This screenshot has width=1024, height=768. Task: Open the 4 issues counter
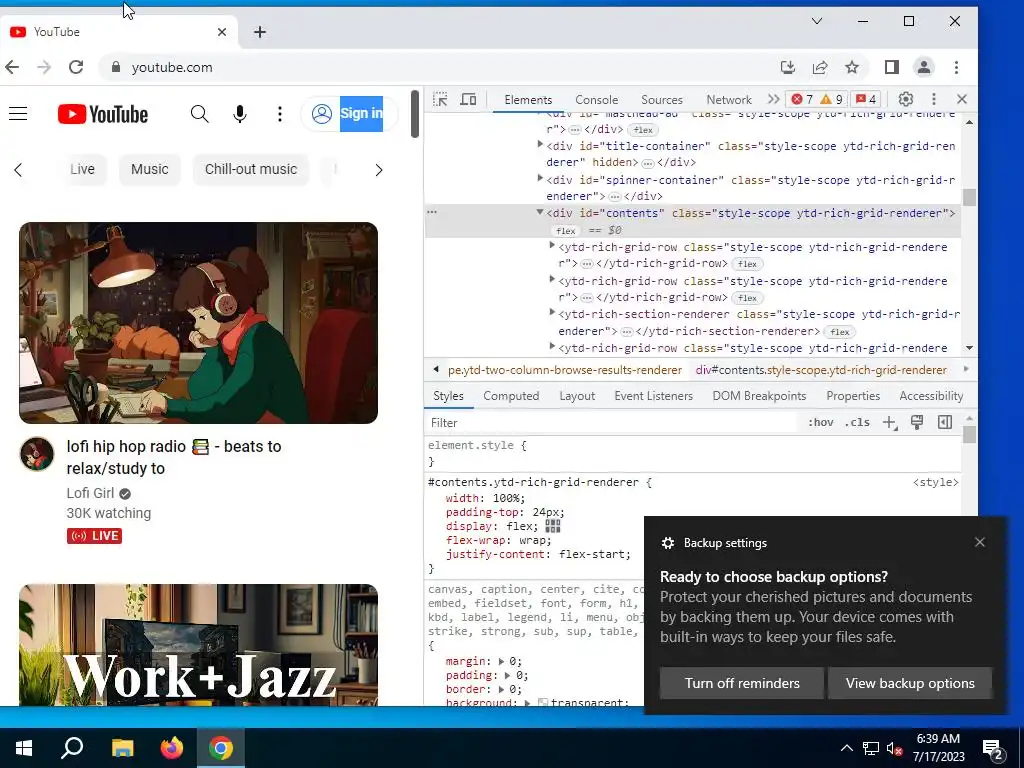coord(866,99)
